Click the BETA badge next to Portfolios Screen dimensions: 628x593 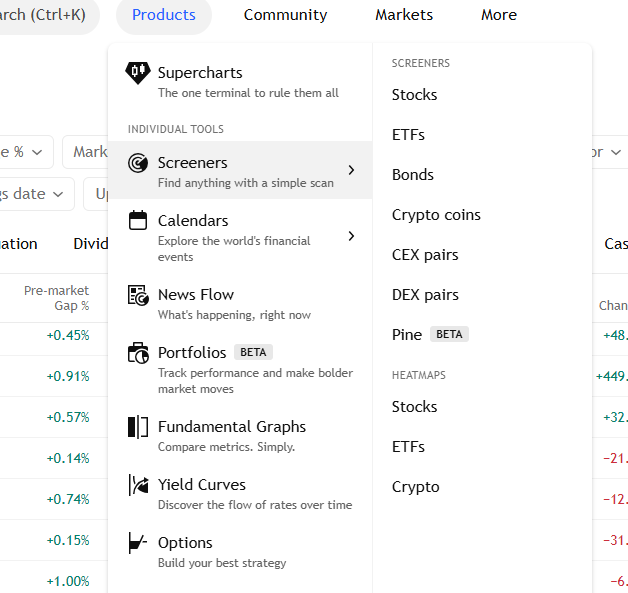253,352
